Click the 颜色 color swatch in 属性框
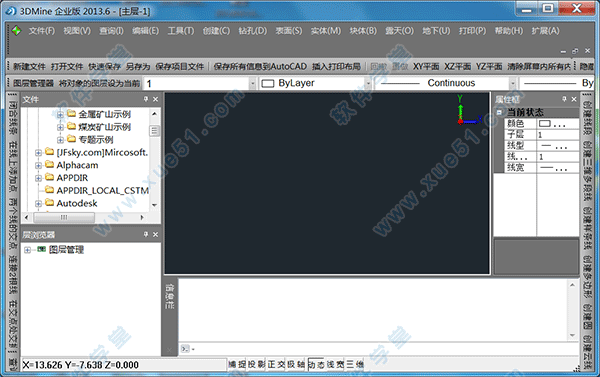 (545, 124)
